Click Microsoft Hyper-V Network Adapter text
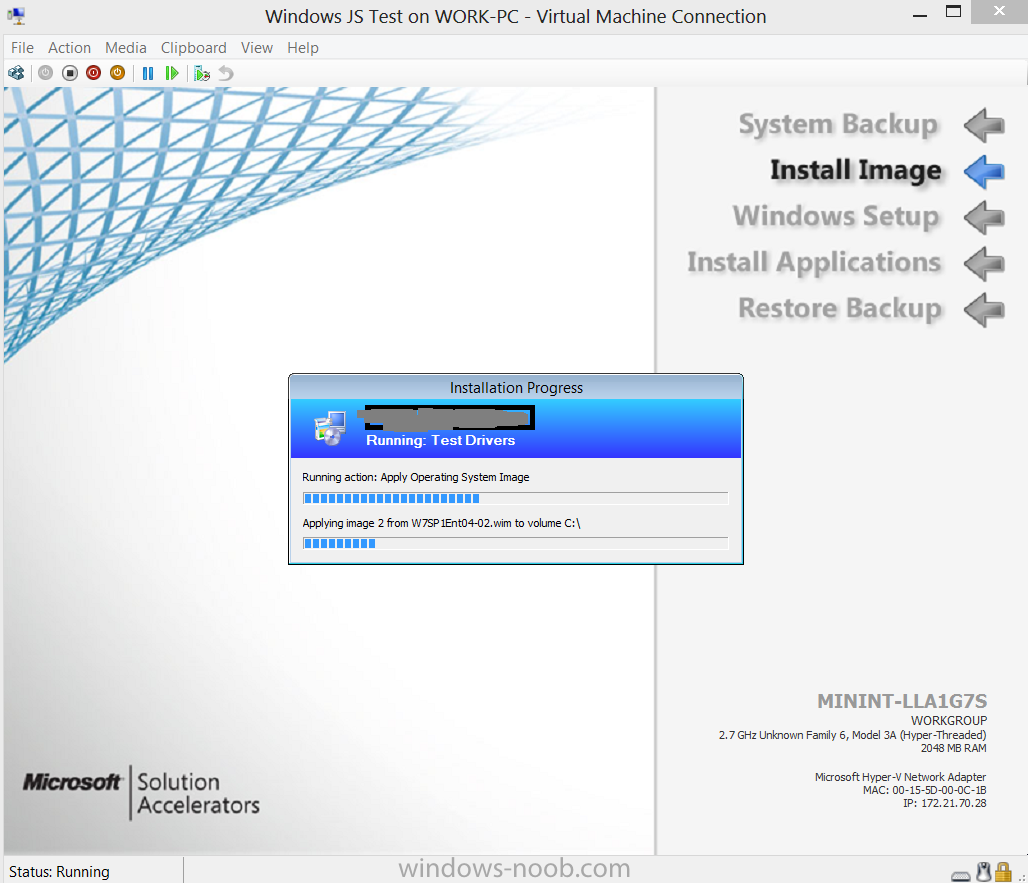 [900, 777]
